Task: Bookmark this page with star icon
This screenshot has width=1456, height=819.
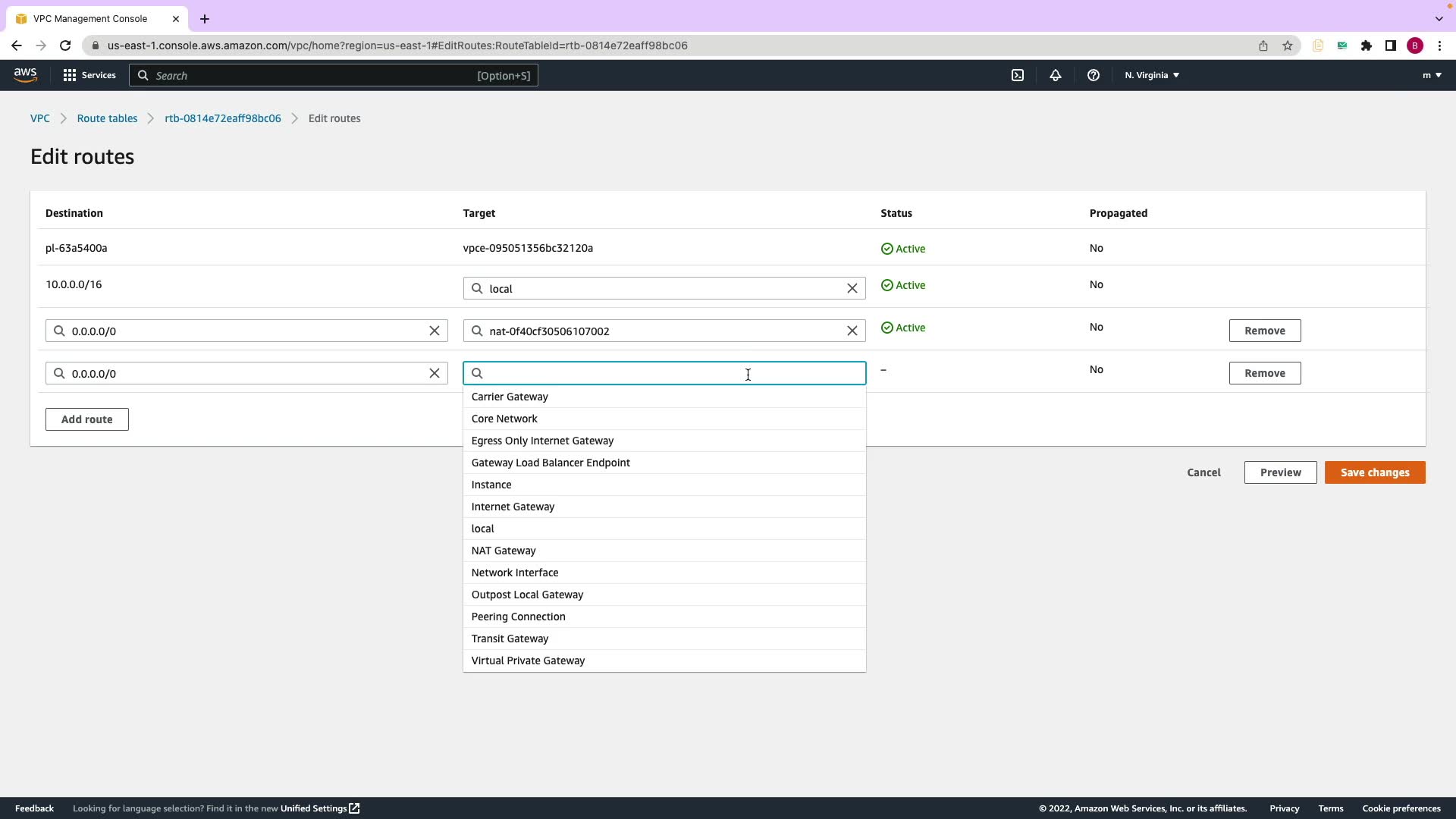Action: point(1288,45)
